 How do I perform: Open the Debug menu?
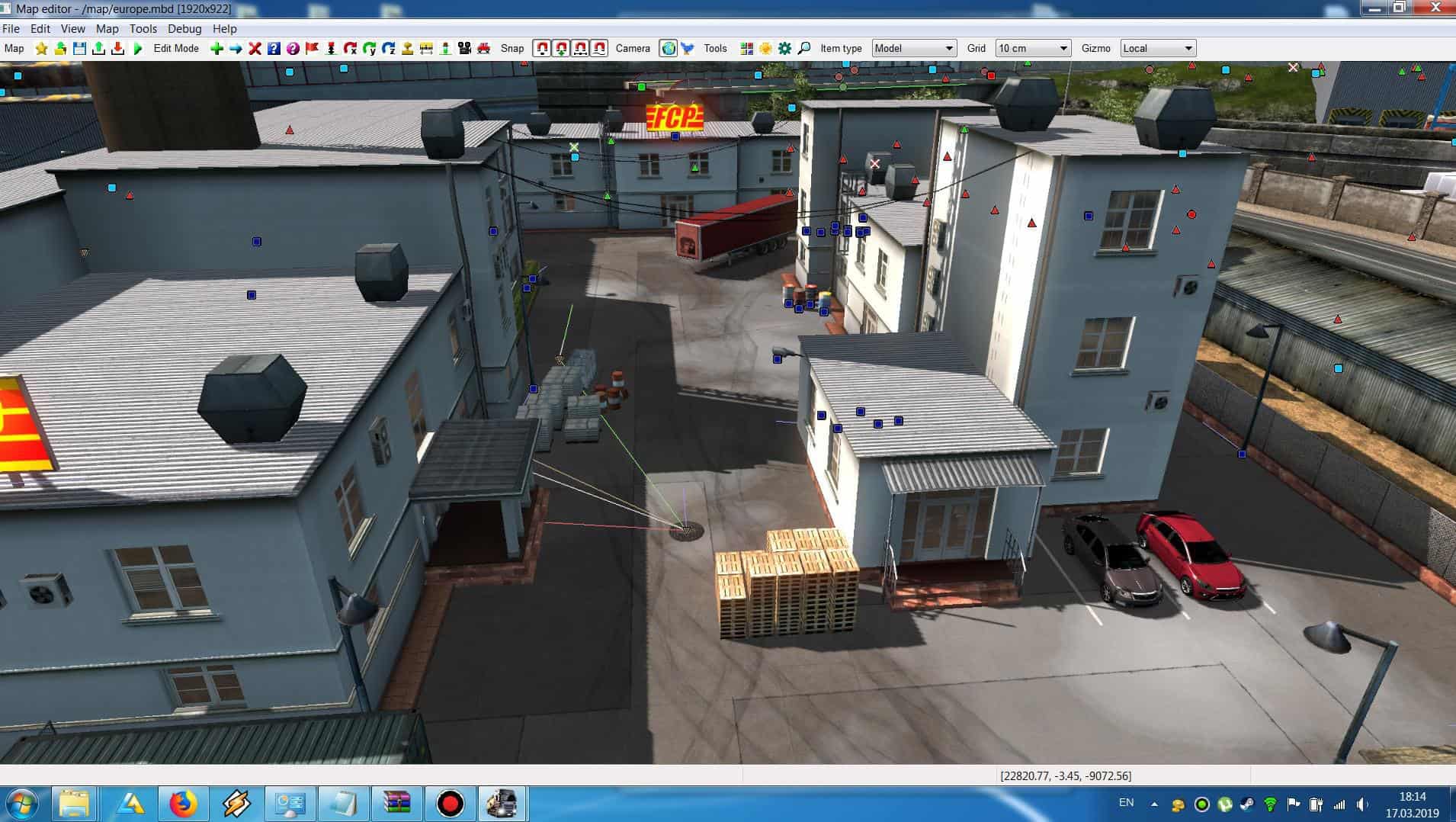(x=184, y=29)
